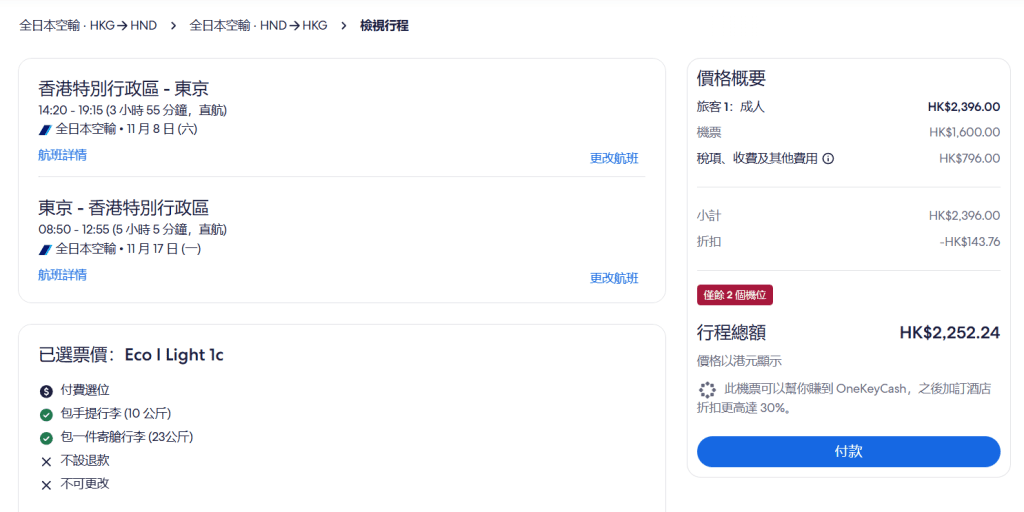
Task: Open 航班詳情 for Tokyo to Hong Kong flight
Action: (x=62, y=275)
